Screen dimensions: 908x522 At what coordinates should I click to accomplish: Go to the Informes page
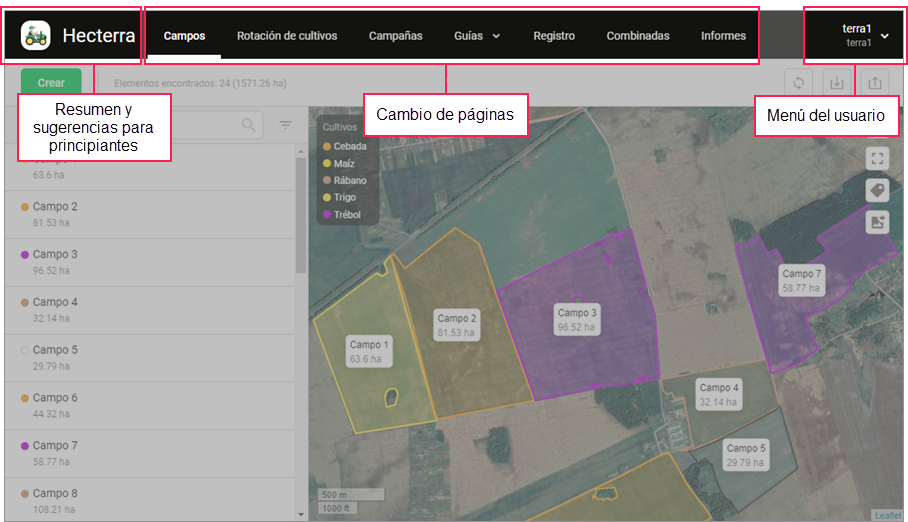tap(723, 36)
